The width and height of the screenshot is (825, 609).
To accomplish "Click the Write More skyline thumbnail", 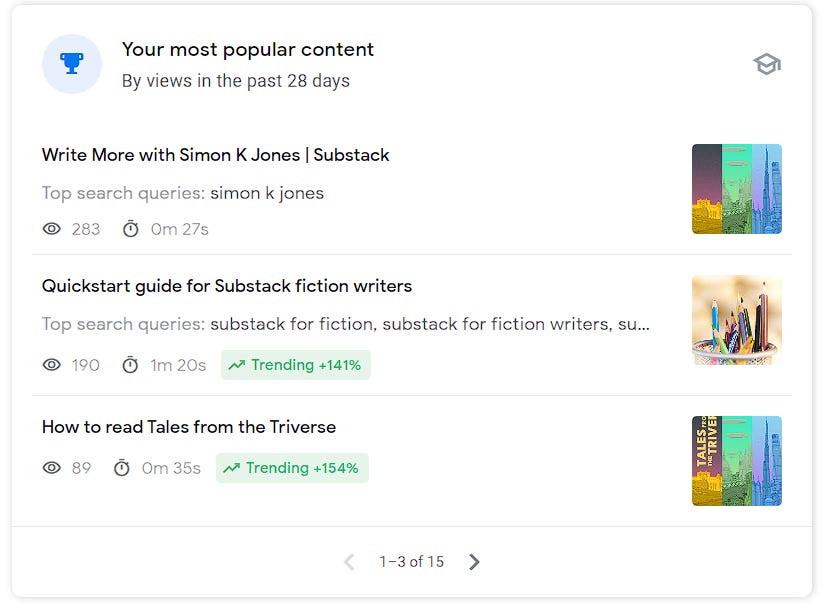I will 736,189.
